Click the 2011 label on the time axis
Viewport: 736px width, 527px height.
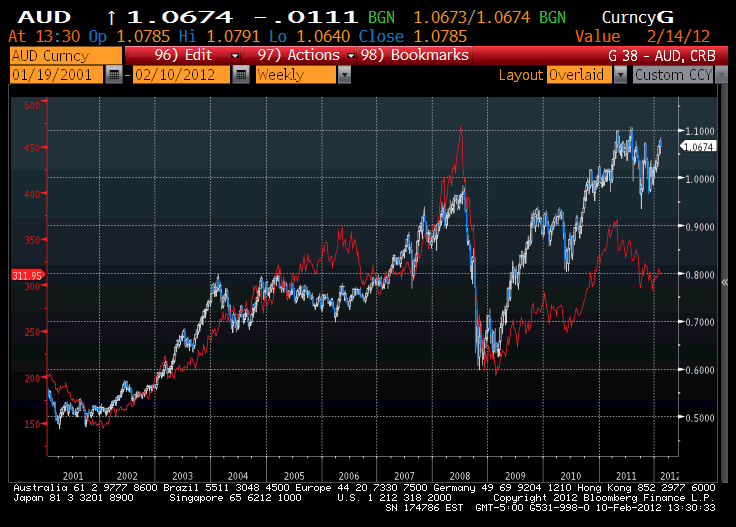click(626, 475)
